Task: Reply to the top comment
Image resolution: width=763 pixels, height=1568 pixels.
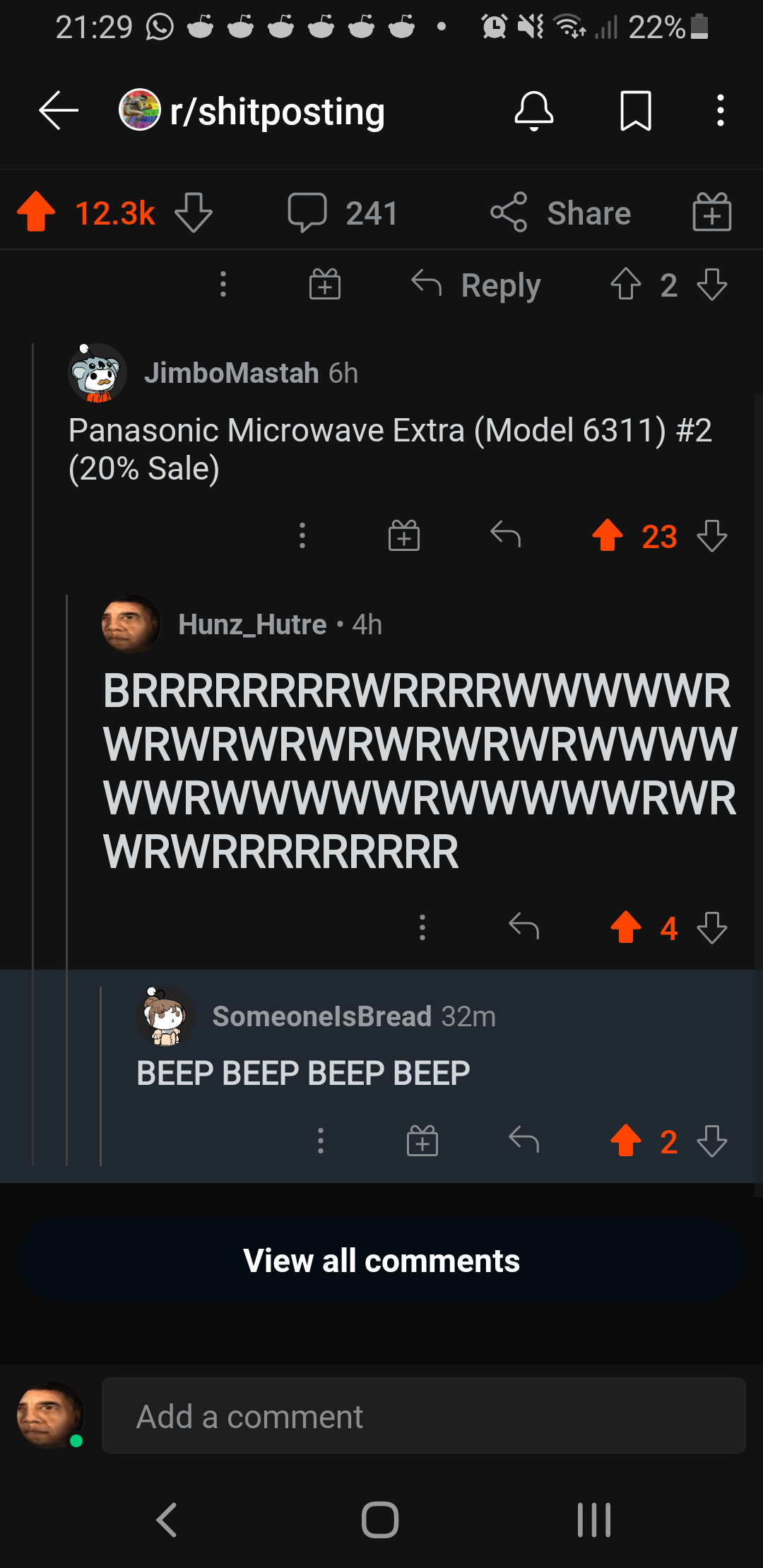Action: 475,285
